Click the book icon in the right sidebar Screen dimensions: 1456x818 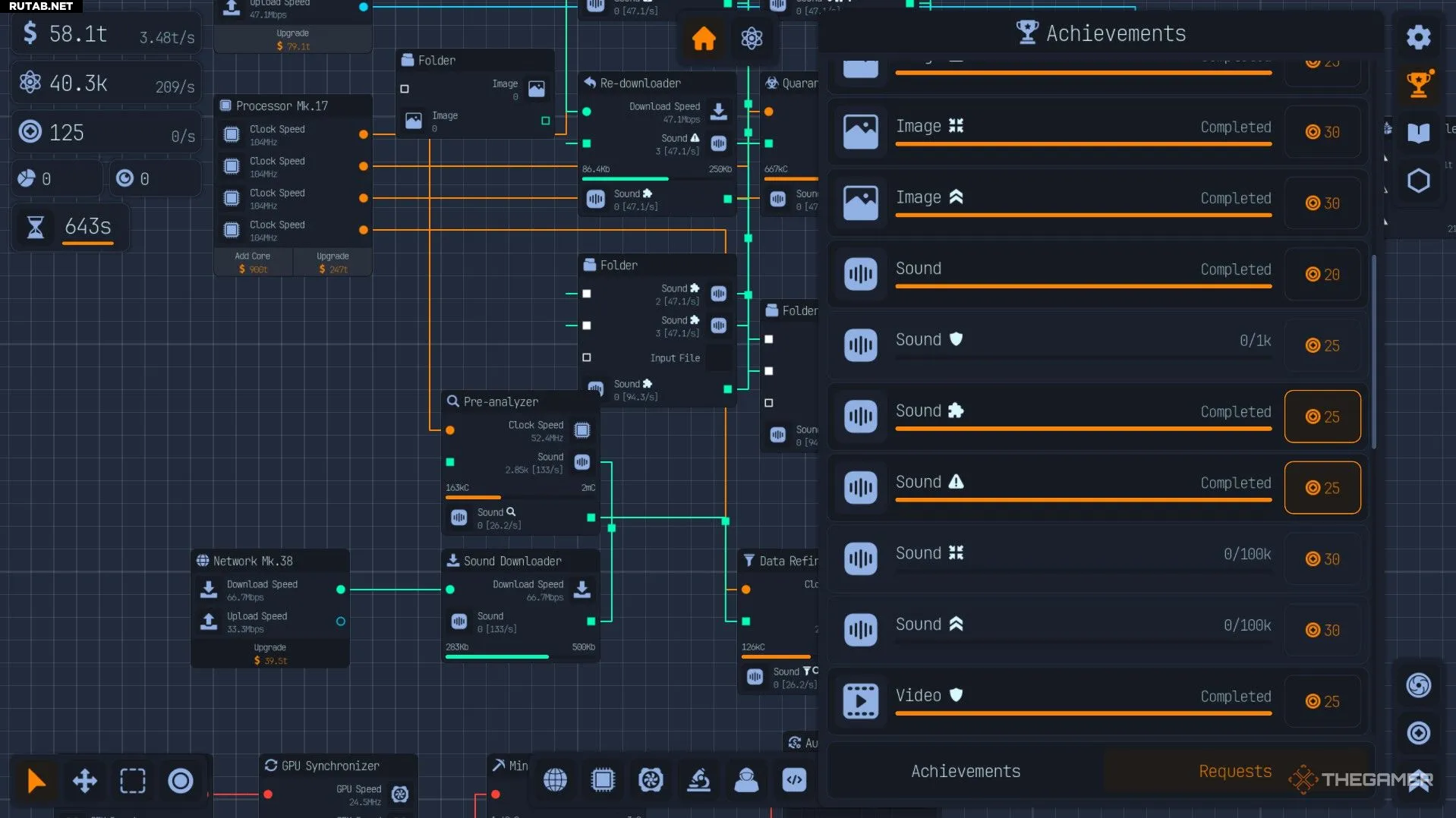pyautogui.click(x=1418, y=133)
